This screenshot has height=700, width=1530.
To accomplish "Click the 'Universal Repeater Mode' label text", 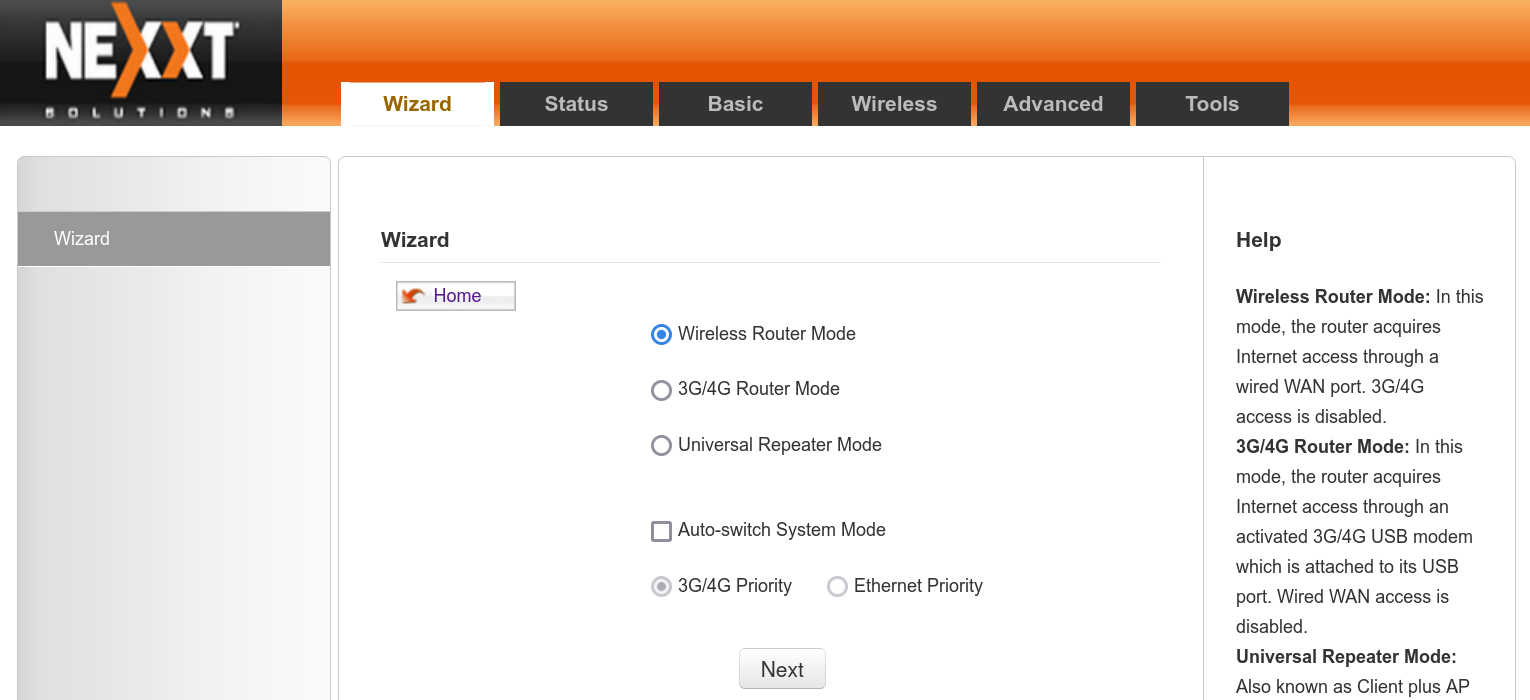I will click(x=779, y=445).
